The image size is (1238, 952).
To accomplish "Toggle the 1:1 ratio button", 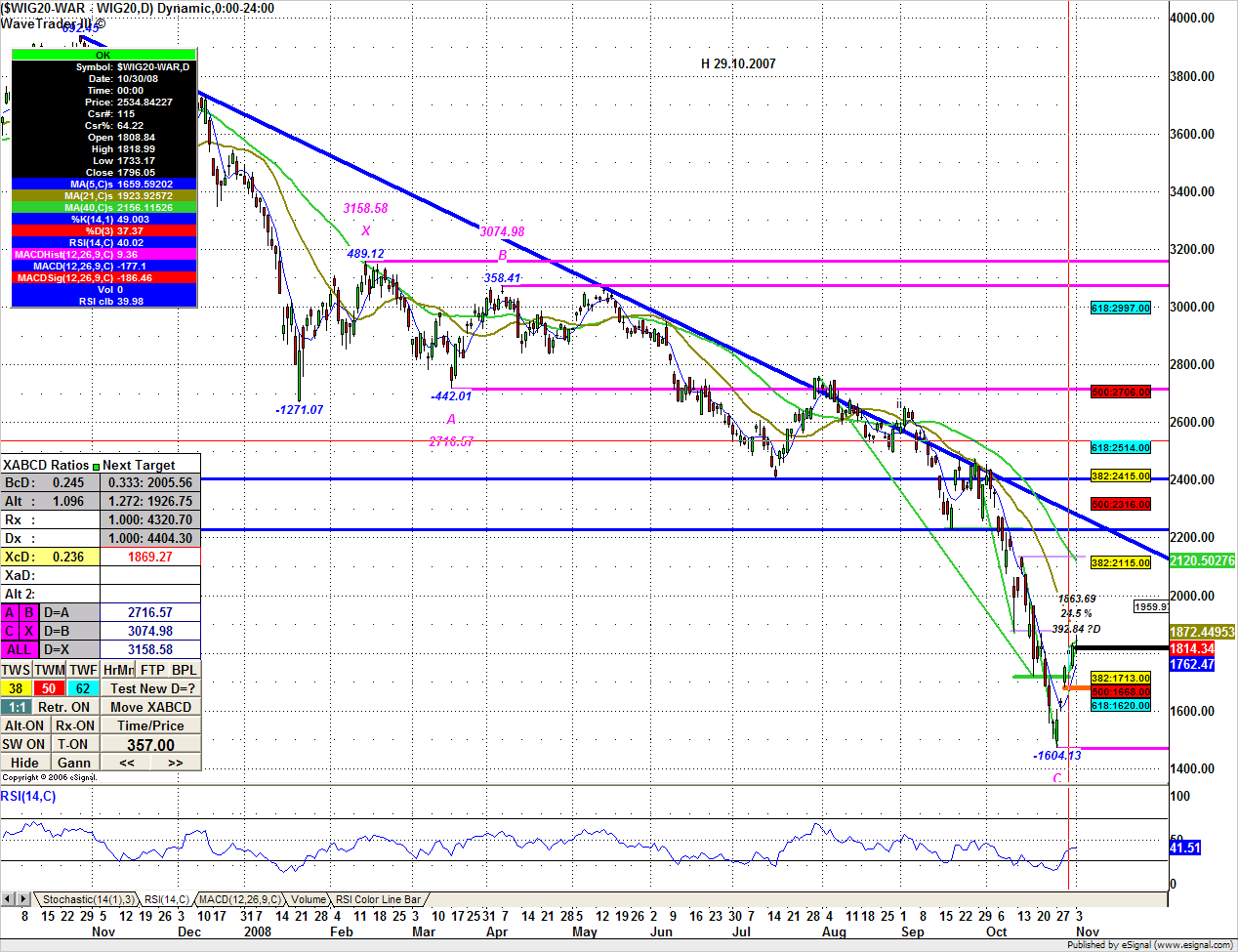I will click(17, 707).
